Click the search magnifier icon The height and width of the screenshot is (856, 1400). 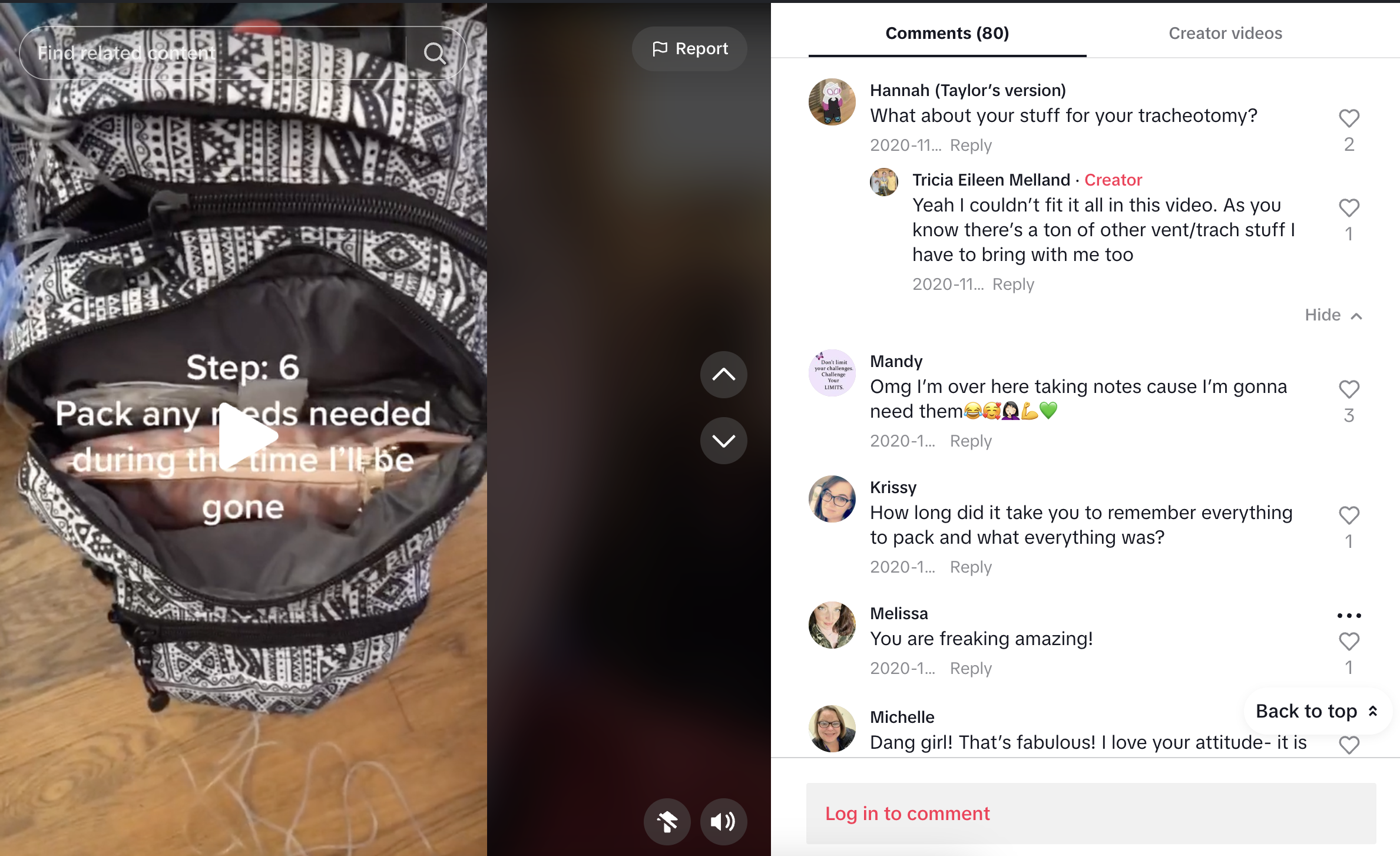coord(435,53)
